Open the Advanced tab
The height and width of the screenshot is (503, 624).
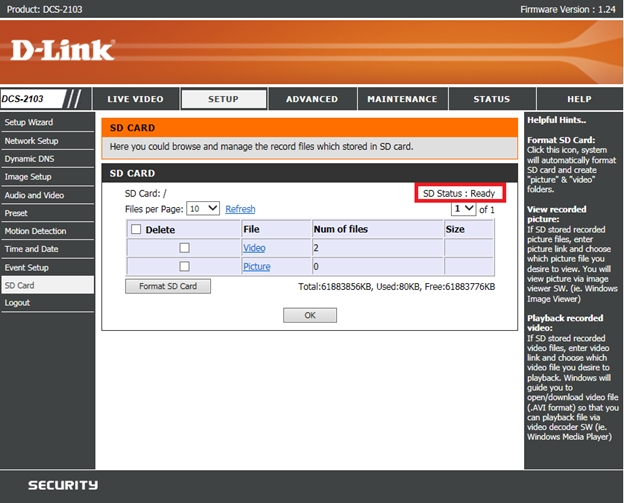(312, 99)
